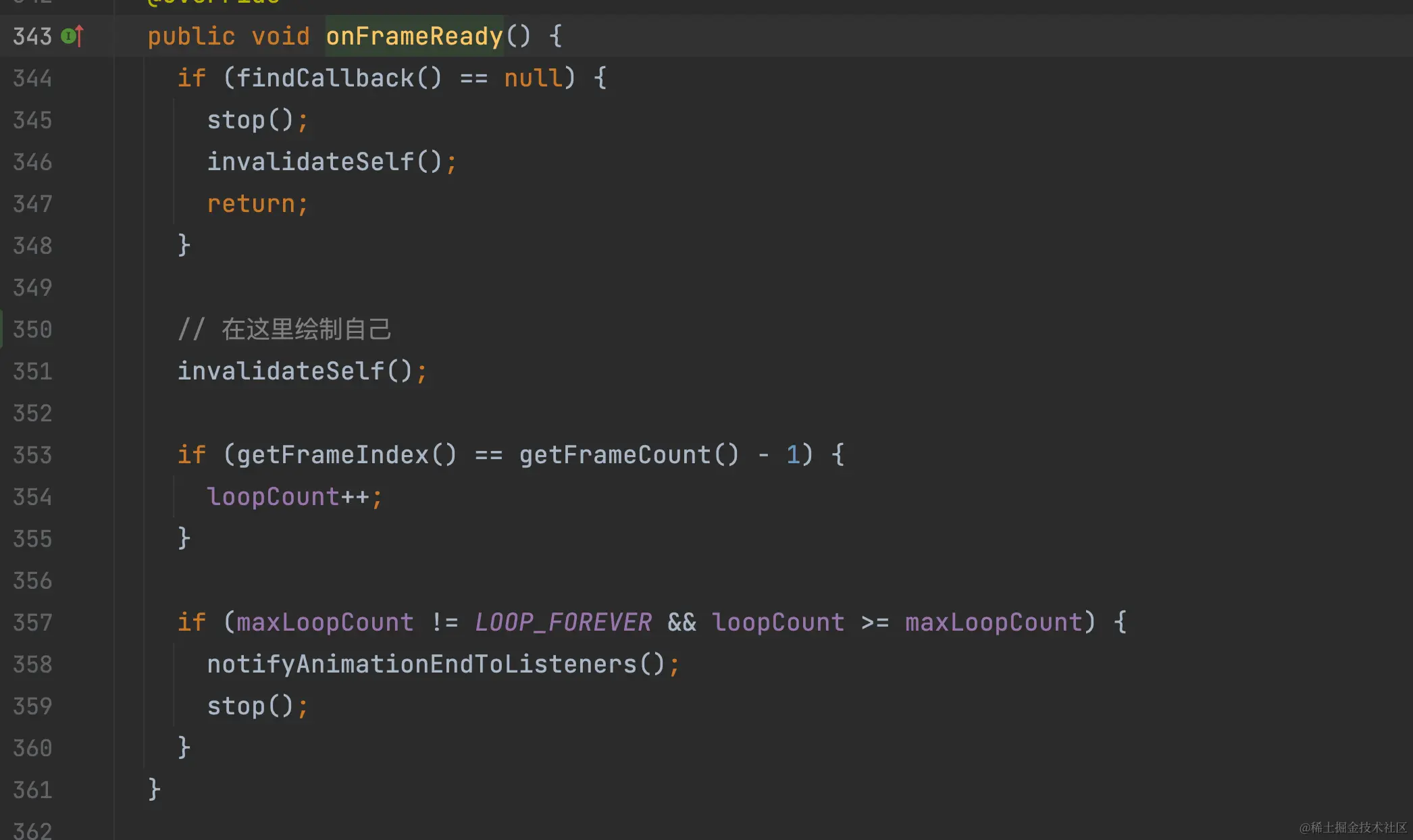
Task: Click loopCount++ on line 354
Action: coord(287,497)
